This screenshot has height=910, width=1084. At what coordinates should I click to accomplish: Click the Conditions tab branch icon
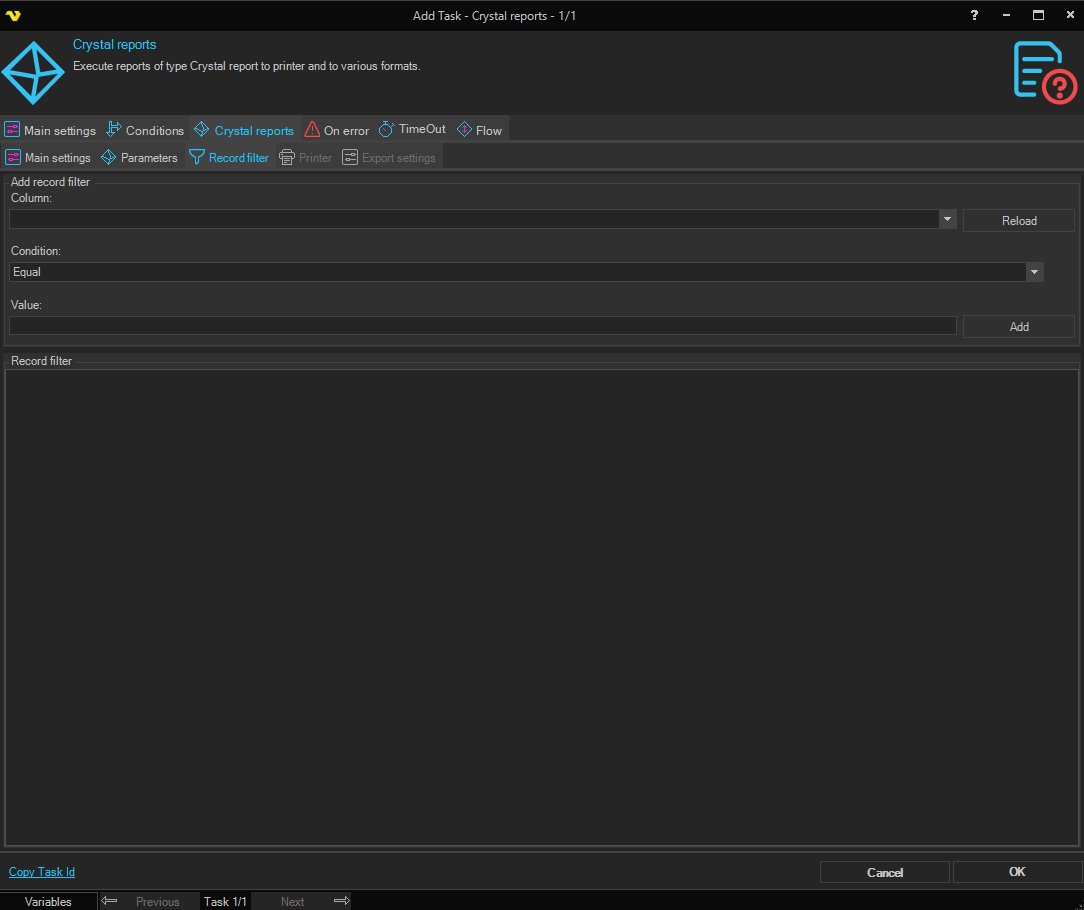[x=113, y=129]
